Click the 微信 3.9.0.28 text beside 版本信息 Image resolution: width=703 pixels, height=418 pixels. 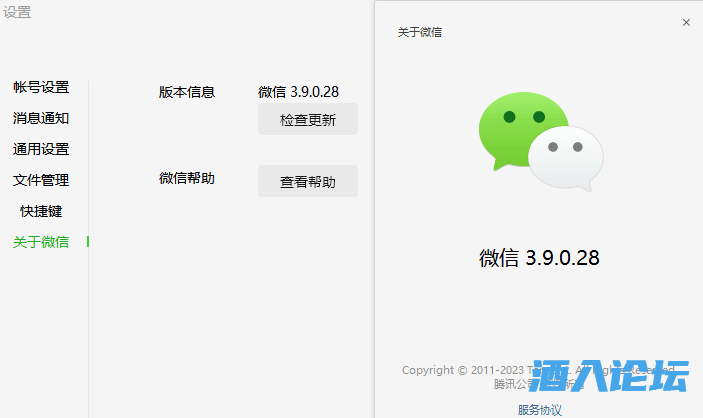click(298, 92)
